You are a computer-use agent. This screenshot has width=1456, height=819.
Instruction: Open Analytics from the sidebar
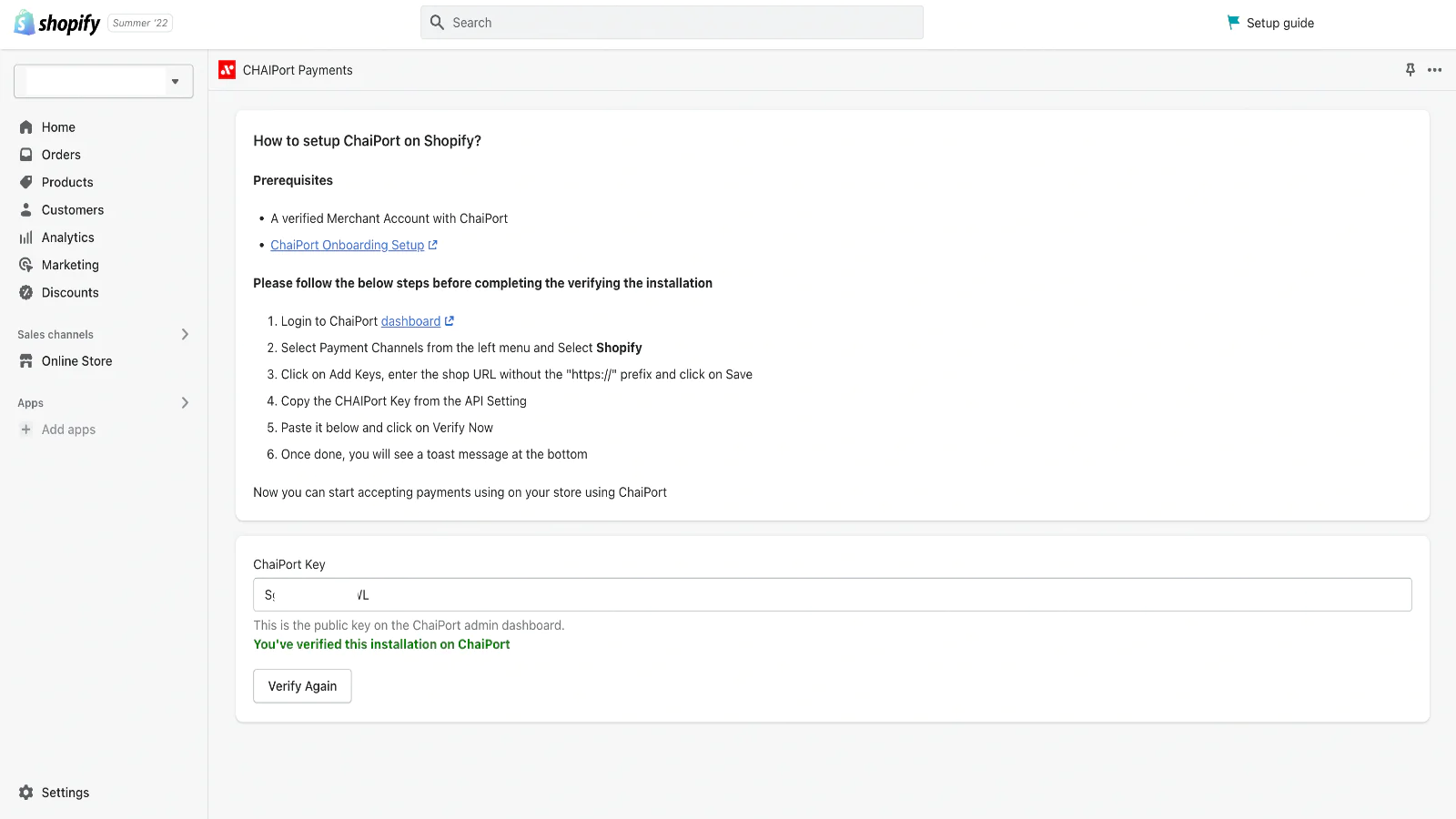pos(68,238)
